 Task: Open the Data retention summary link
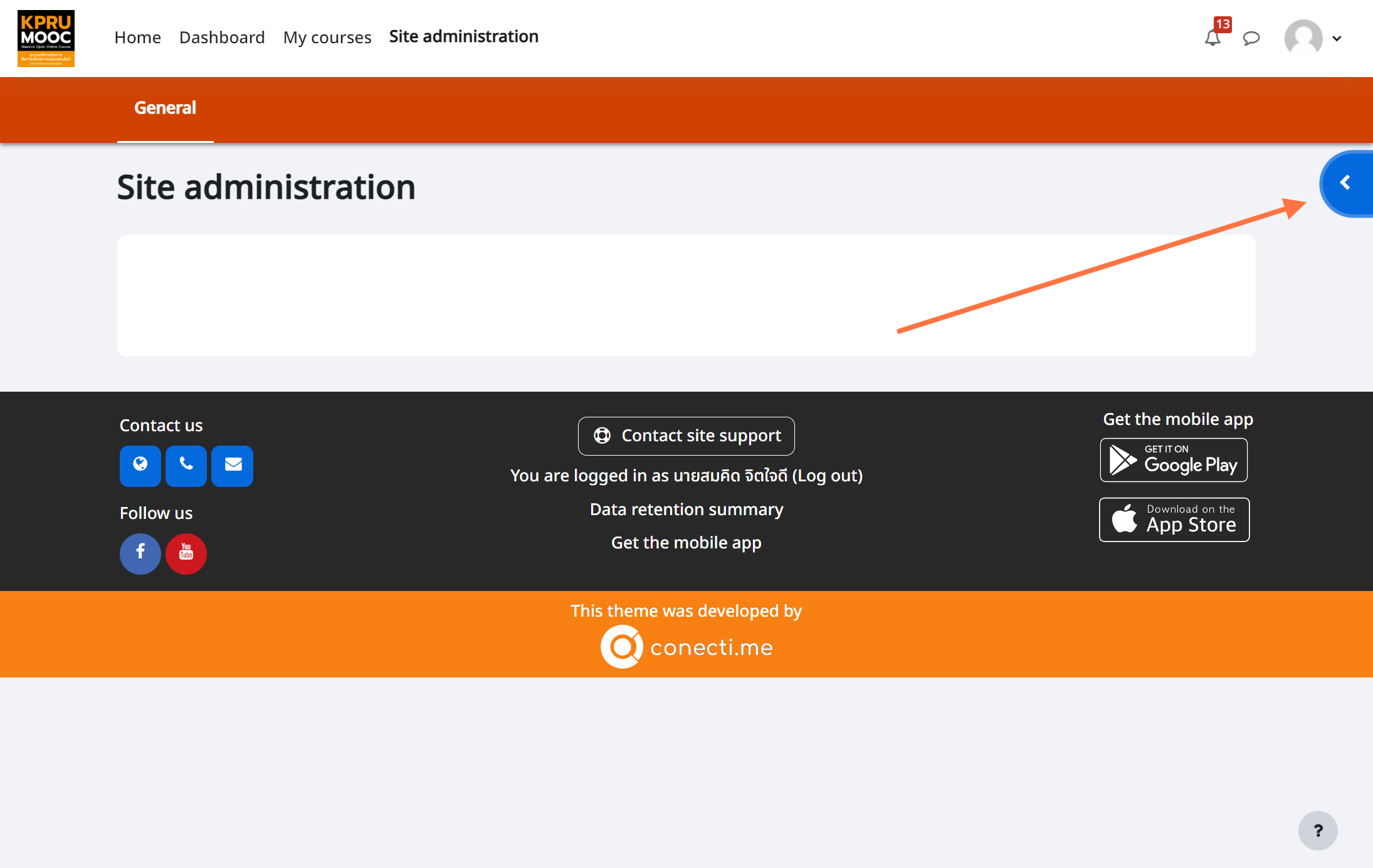(x=686, y=510)
